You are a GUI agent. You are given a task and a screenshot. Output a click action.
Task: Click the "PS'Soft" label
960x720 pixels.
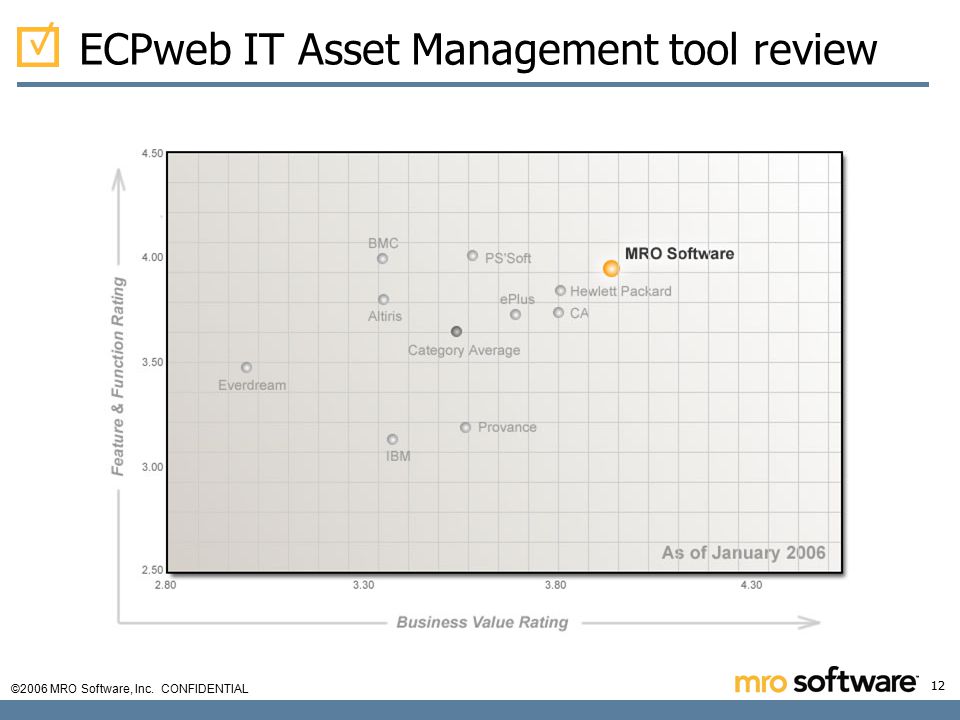coord(508,258)
